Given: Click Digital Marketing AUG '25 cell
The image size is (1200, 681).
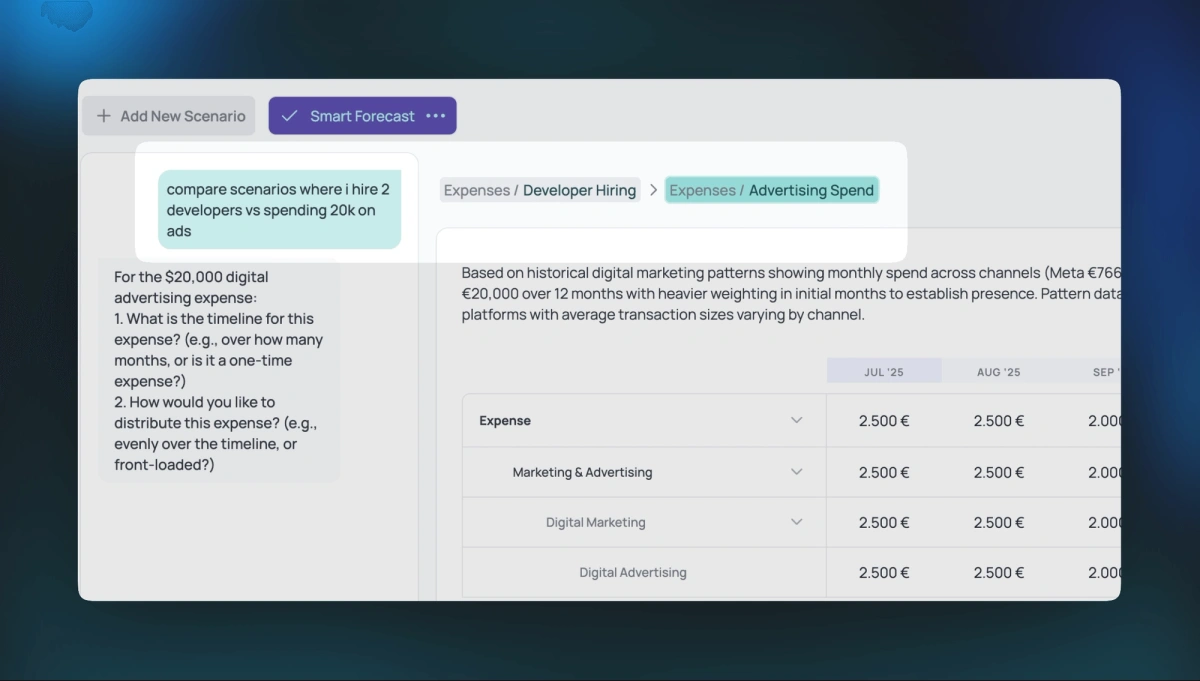Looking at the screenshot, I should click(998, 522).
